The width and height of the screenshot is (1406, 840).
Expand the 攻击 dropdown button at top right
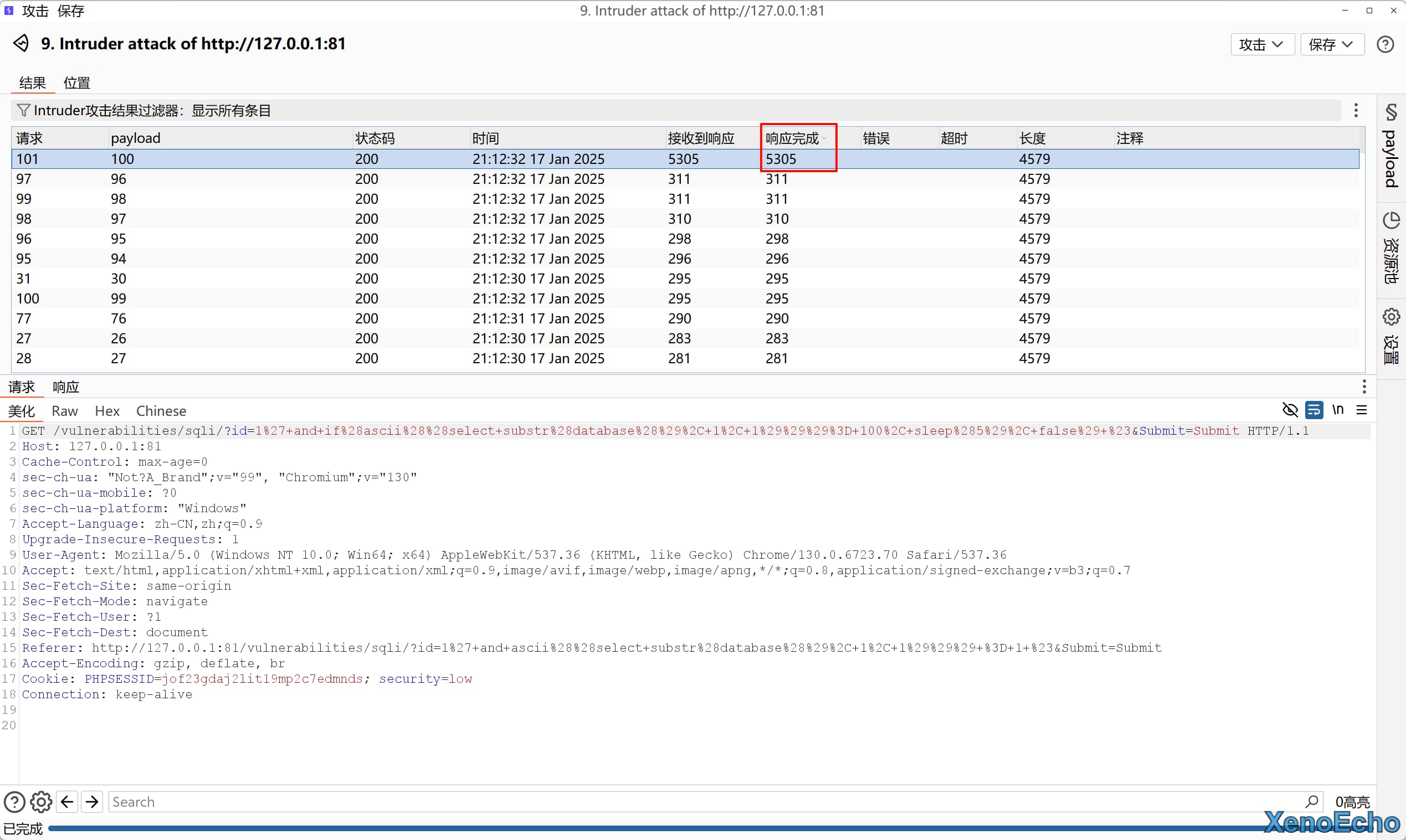point(1261,44)
